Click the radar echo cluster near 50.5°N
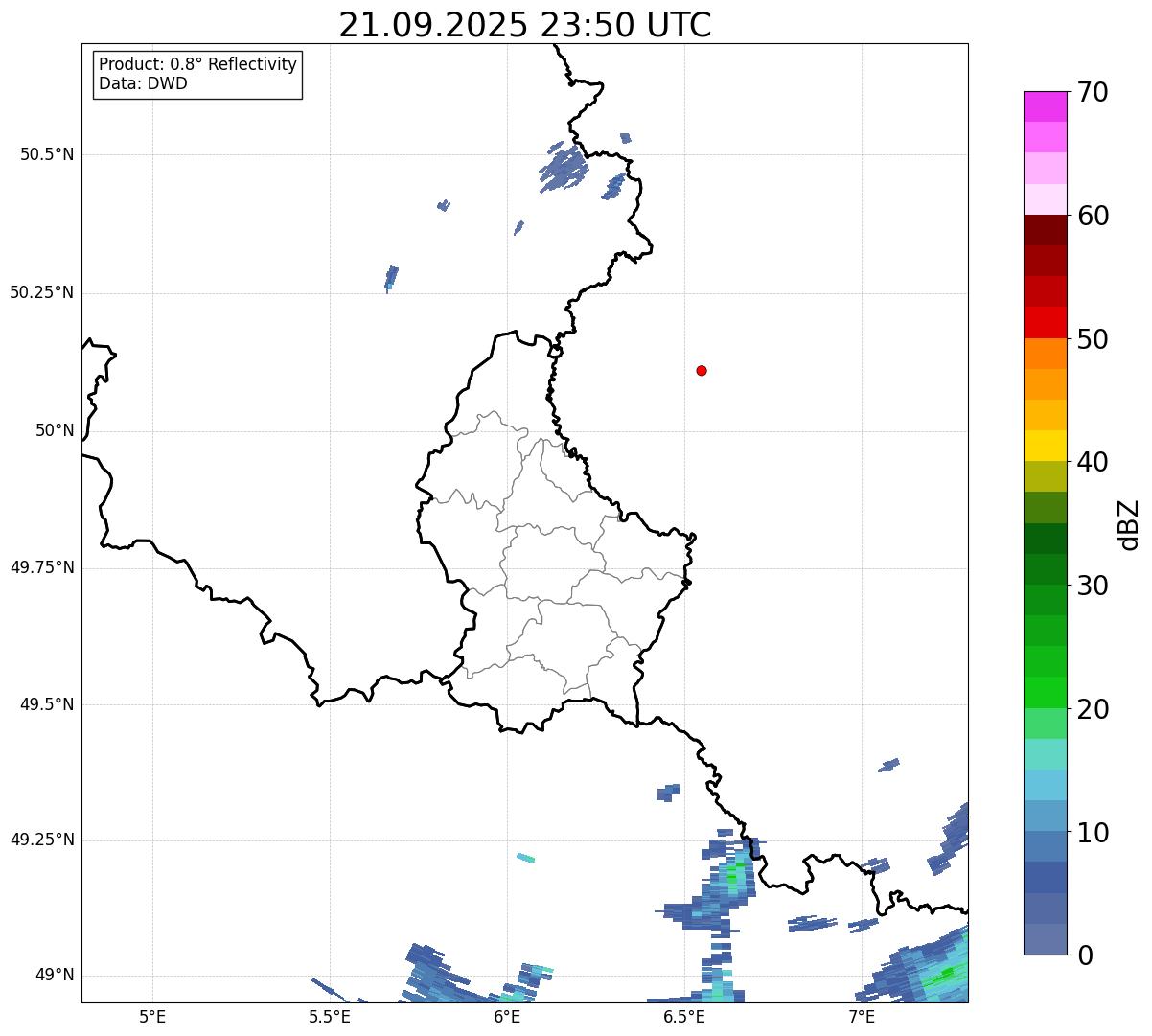1152x1036 pixels. click(x=564, y=168)
